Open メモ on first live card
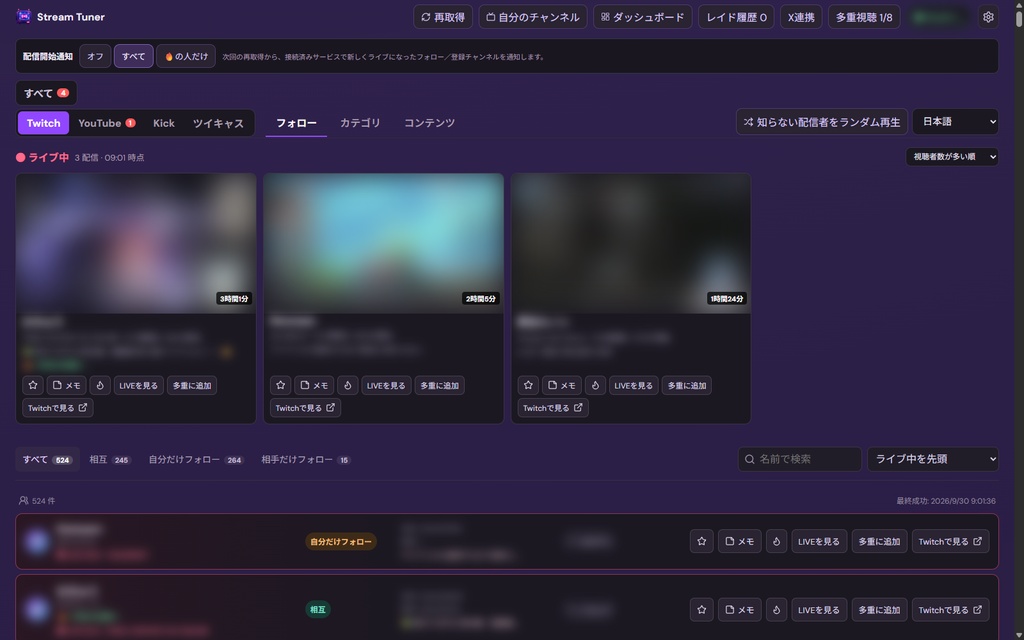 pyautogui.click(x=66, y=385)
